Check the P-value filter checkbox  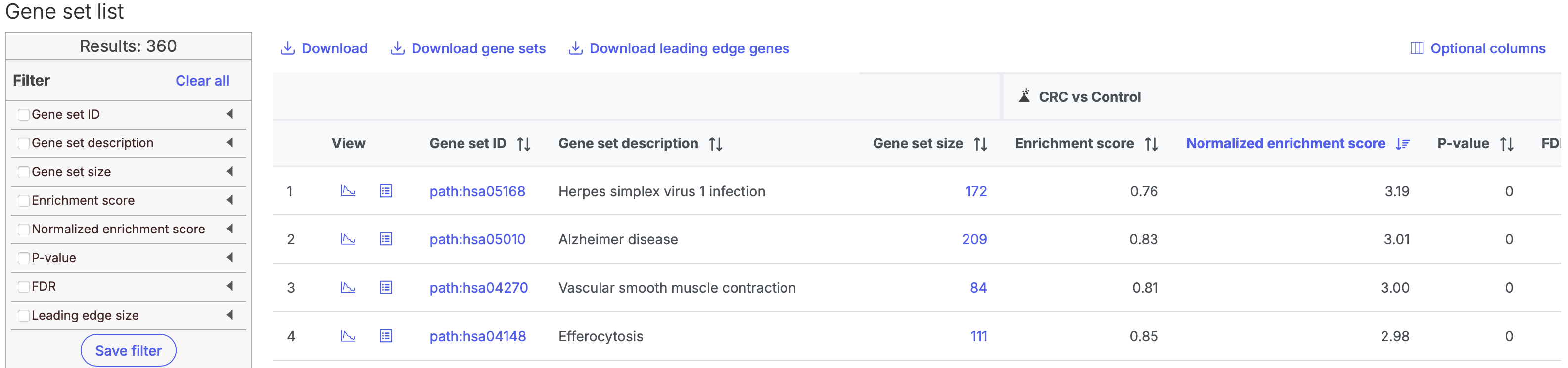(x=24, y=258)
